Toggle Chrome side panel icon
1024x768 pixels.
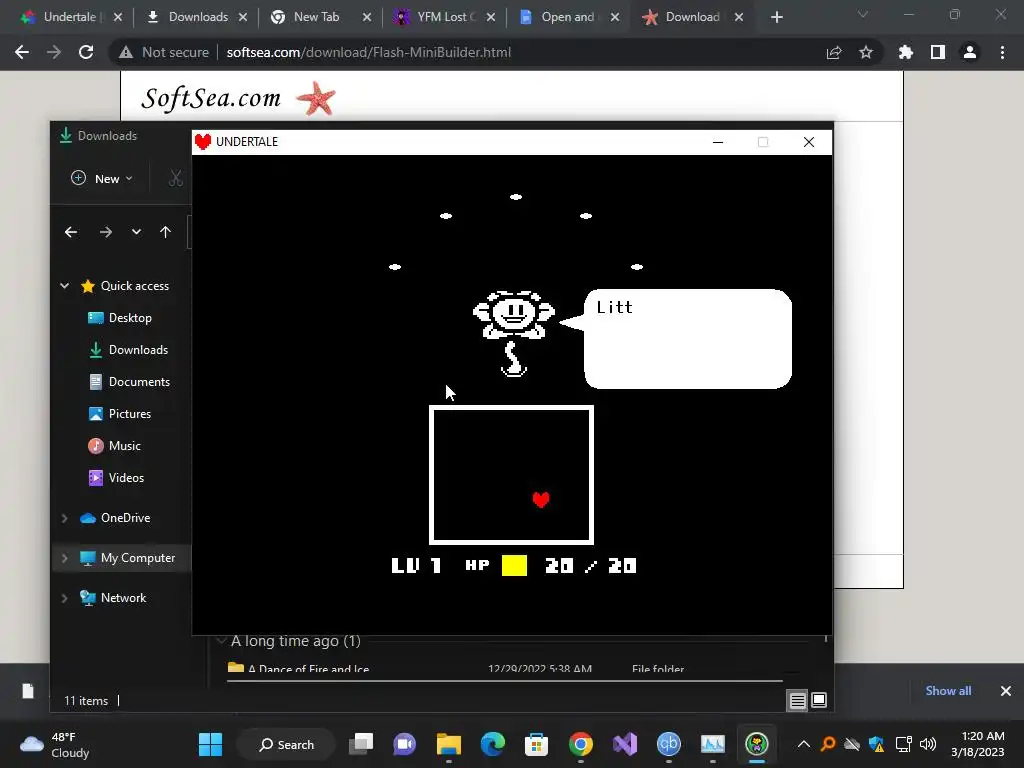(938, 52)
